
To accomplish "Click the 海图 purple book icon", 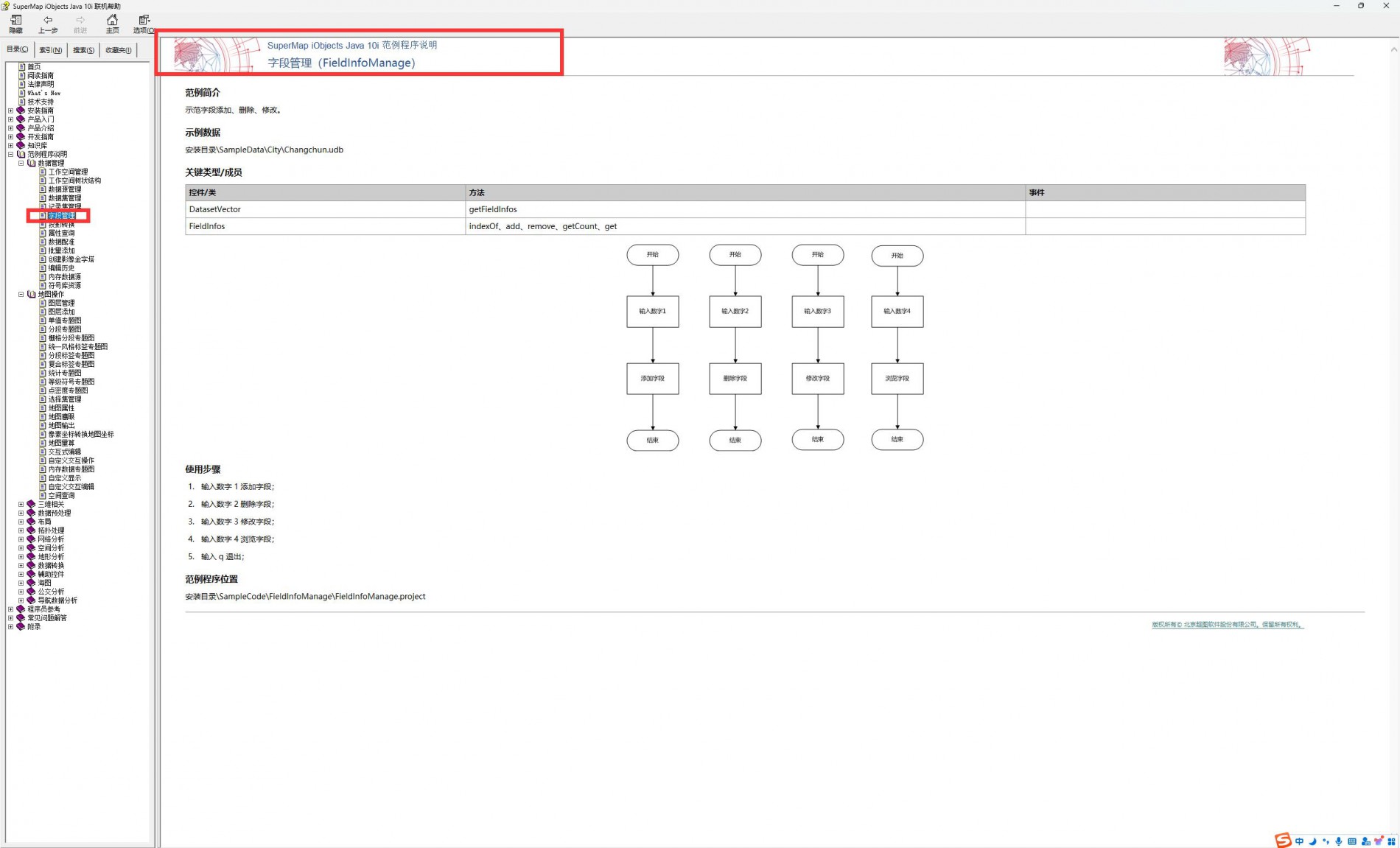I will pyautogui.click(x=31, y=583).
